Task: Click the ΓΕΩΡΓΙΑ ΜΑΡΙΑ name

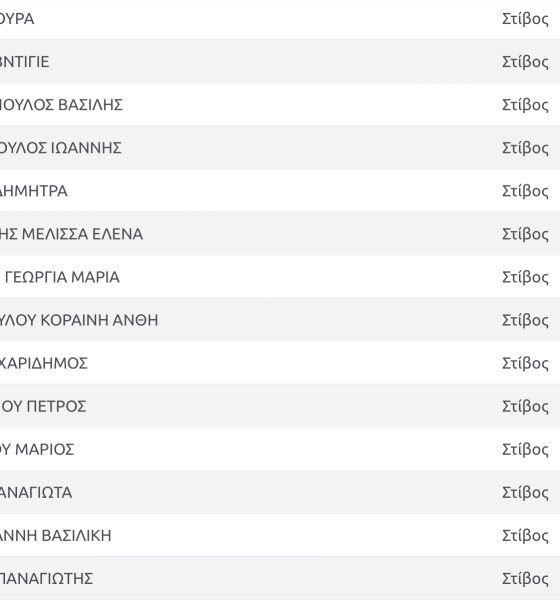Action: [x=60, y=277]
